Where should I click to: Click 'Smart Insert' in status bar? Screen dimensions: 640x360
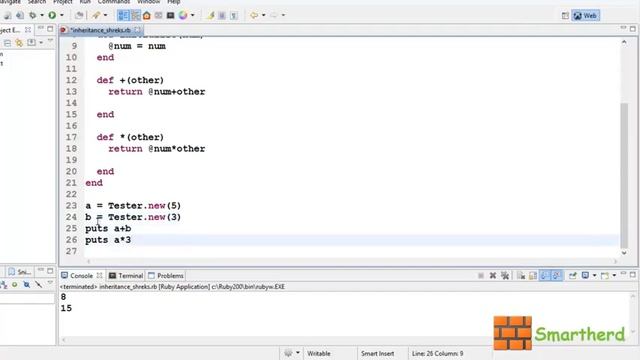pos(378,353)
